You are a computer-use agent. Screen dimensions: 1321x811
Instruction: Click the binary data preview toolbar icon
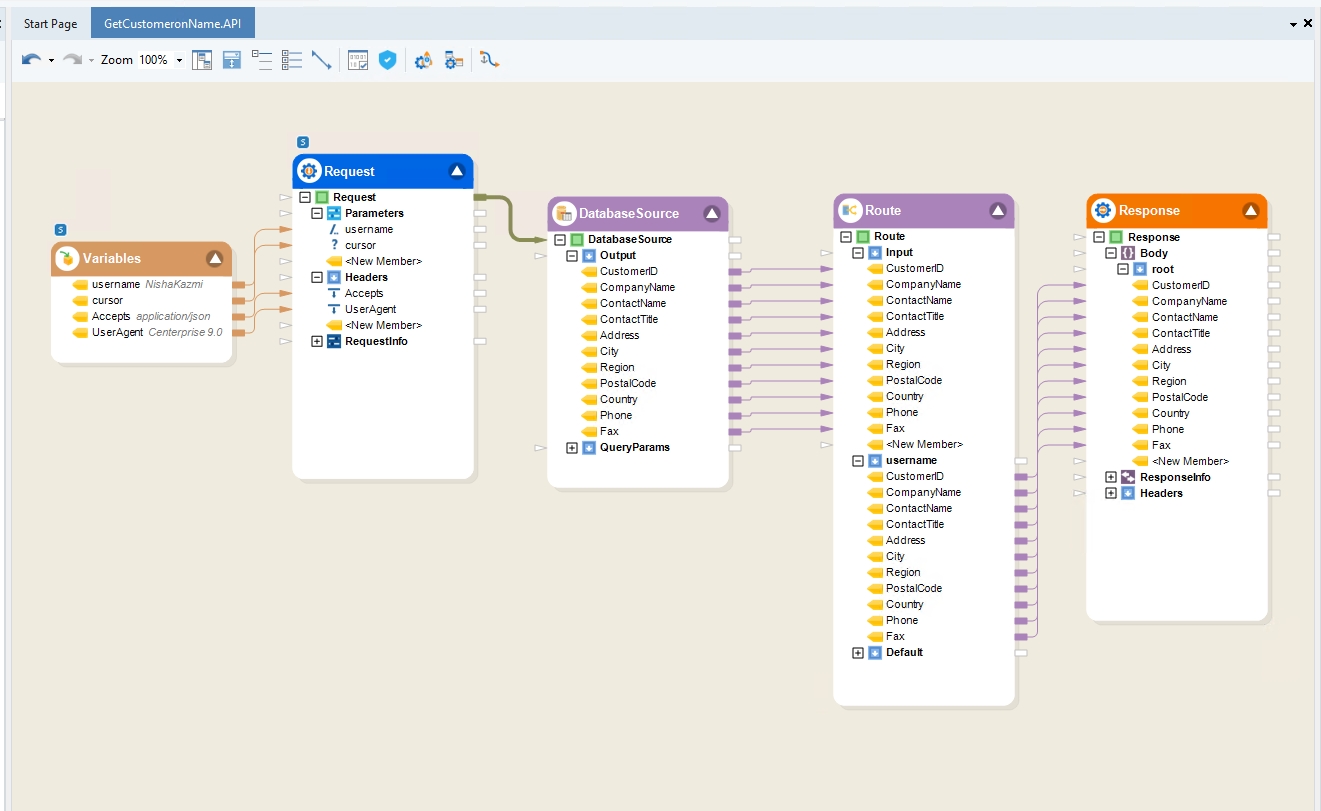point(358,60)
